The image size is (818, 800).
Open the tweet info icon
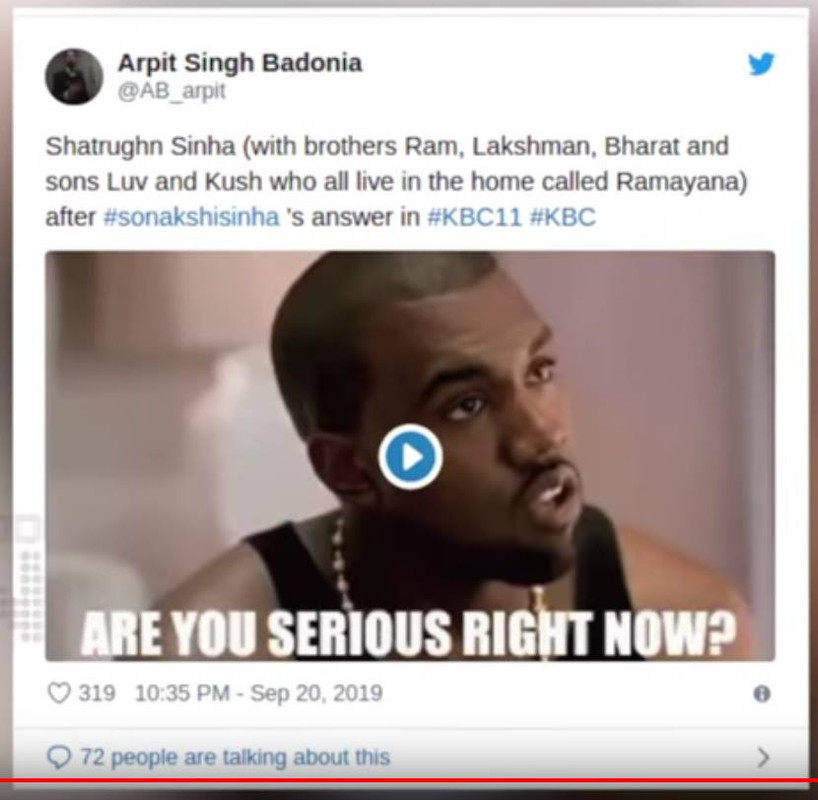(762, 694)
